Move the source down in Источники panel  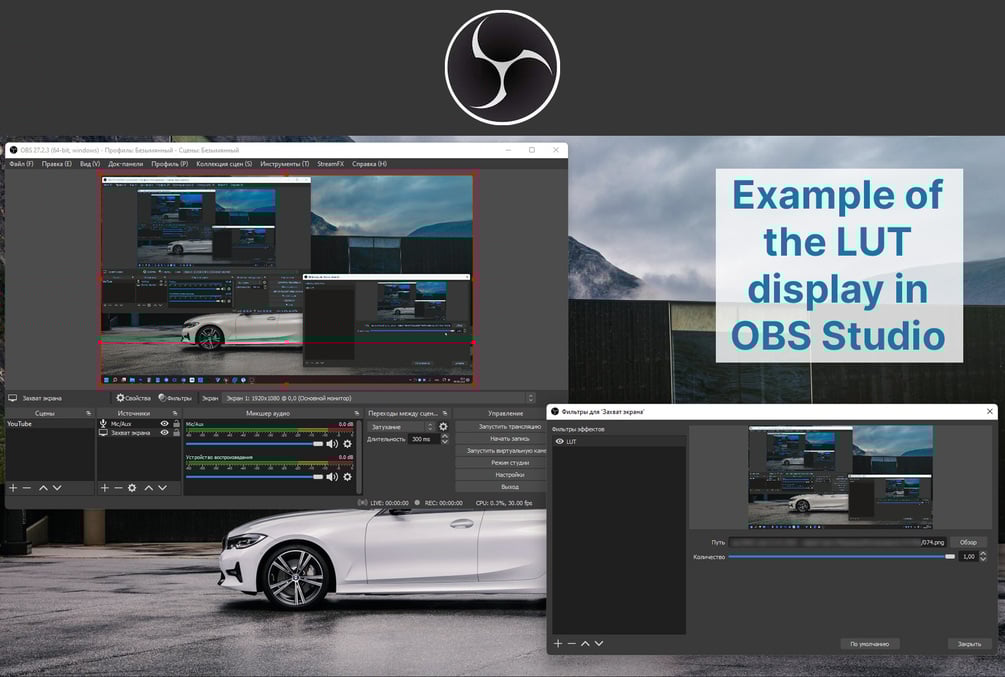[163, 488]
